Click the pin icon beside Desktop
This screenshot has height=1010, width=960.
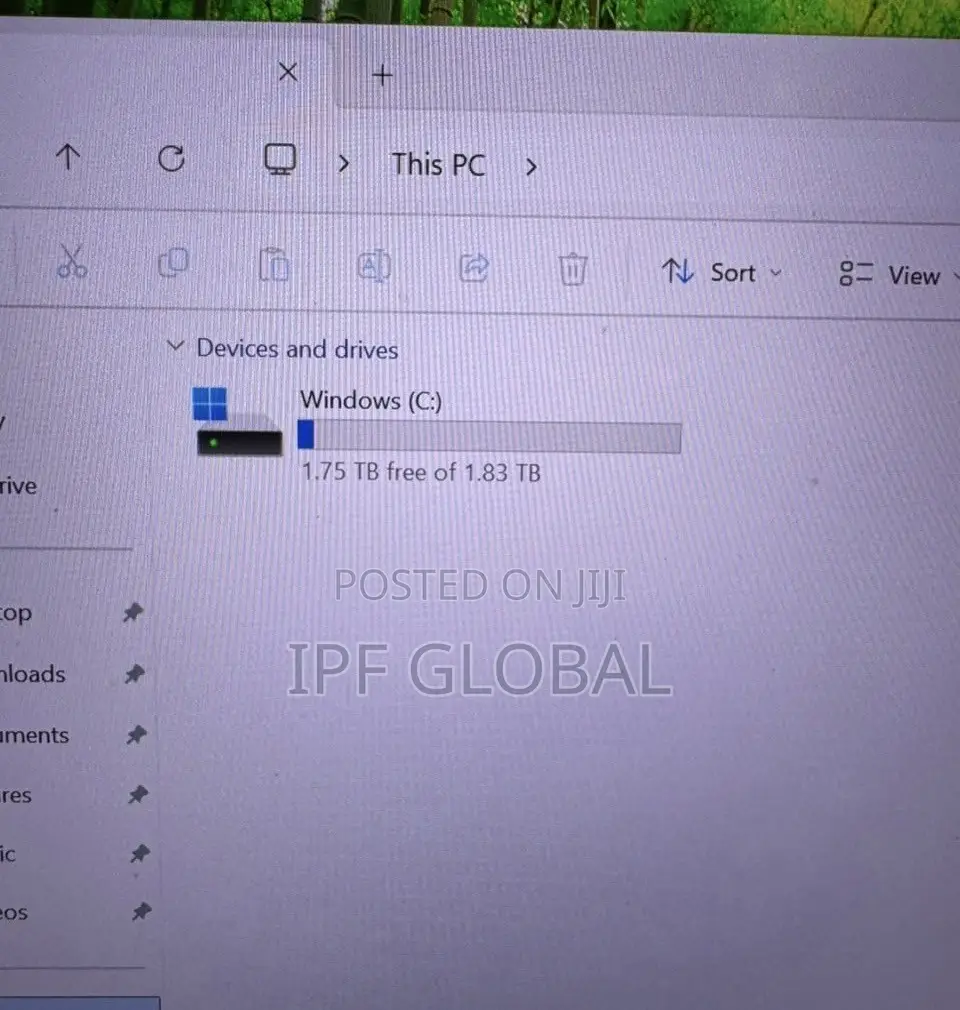[x=133, y=612]
